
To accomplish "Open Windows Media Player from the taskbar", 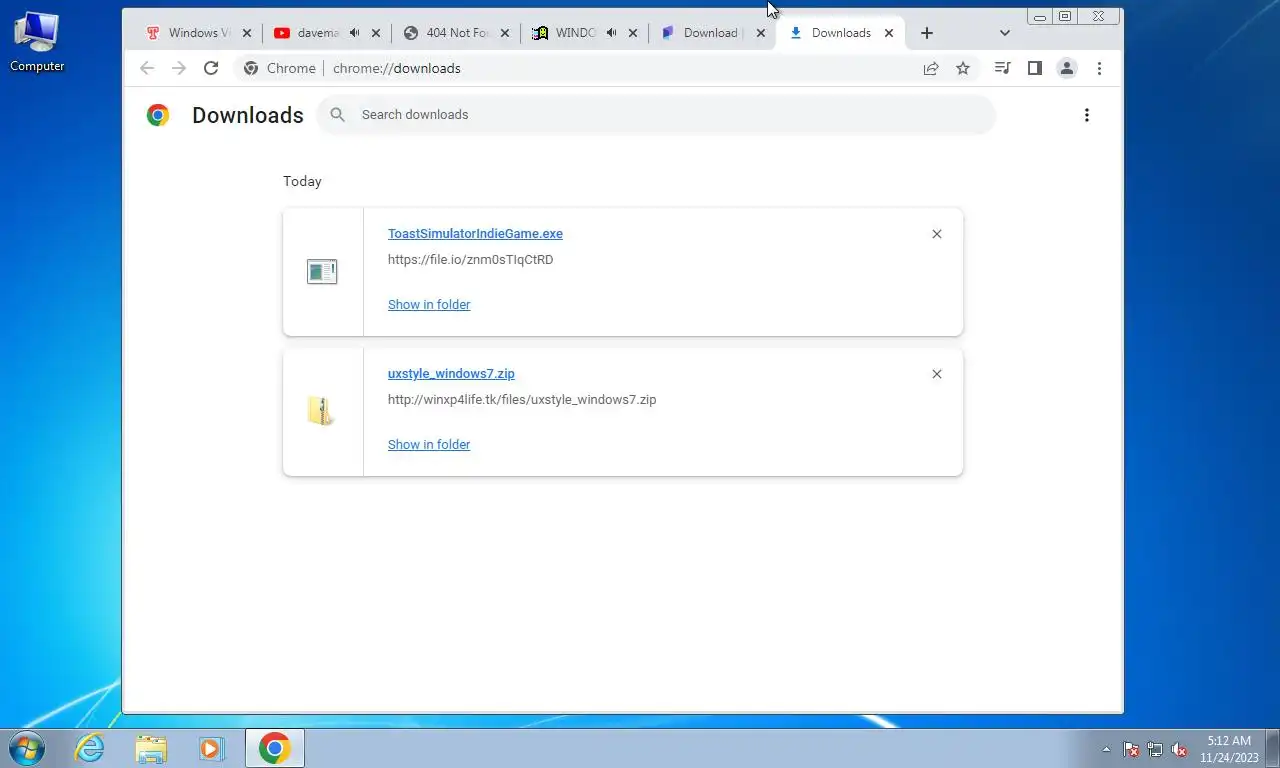I will pyautogui.click(x=212, y=748).
